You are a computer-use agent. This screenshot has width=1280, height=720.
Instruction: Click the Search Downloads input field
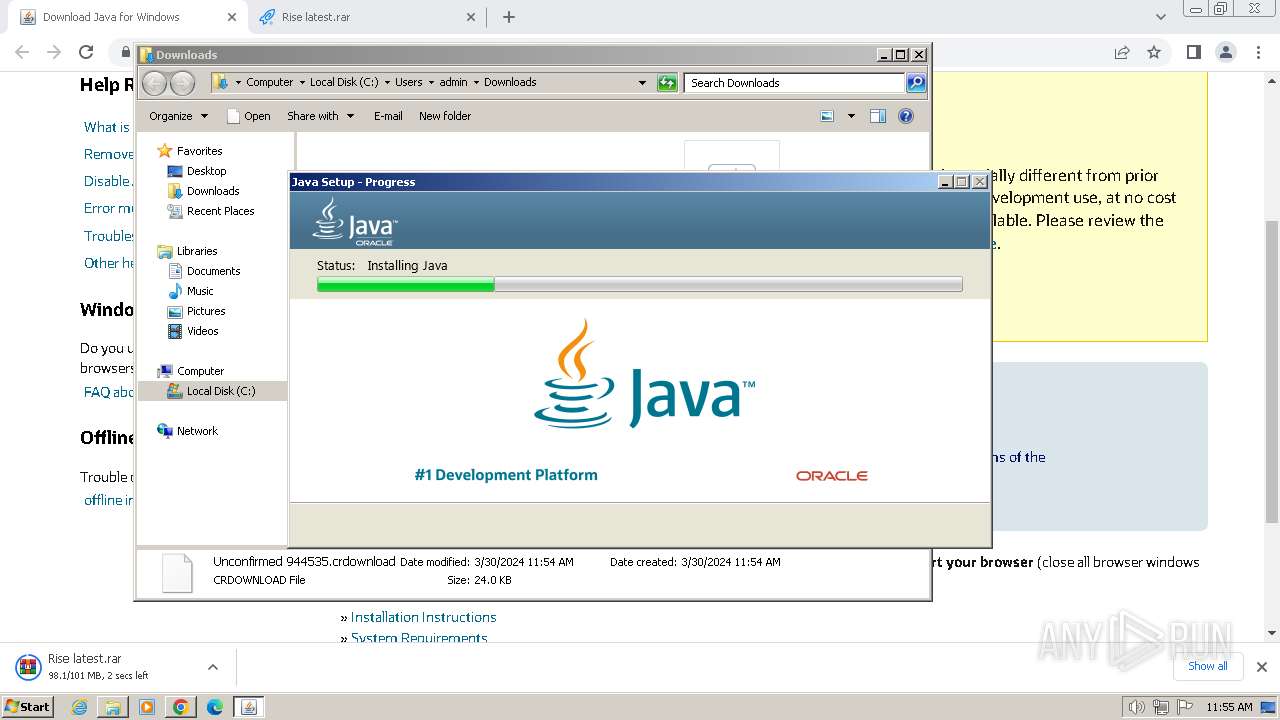tap(795, 83)
